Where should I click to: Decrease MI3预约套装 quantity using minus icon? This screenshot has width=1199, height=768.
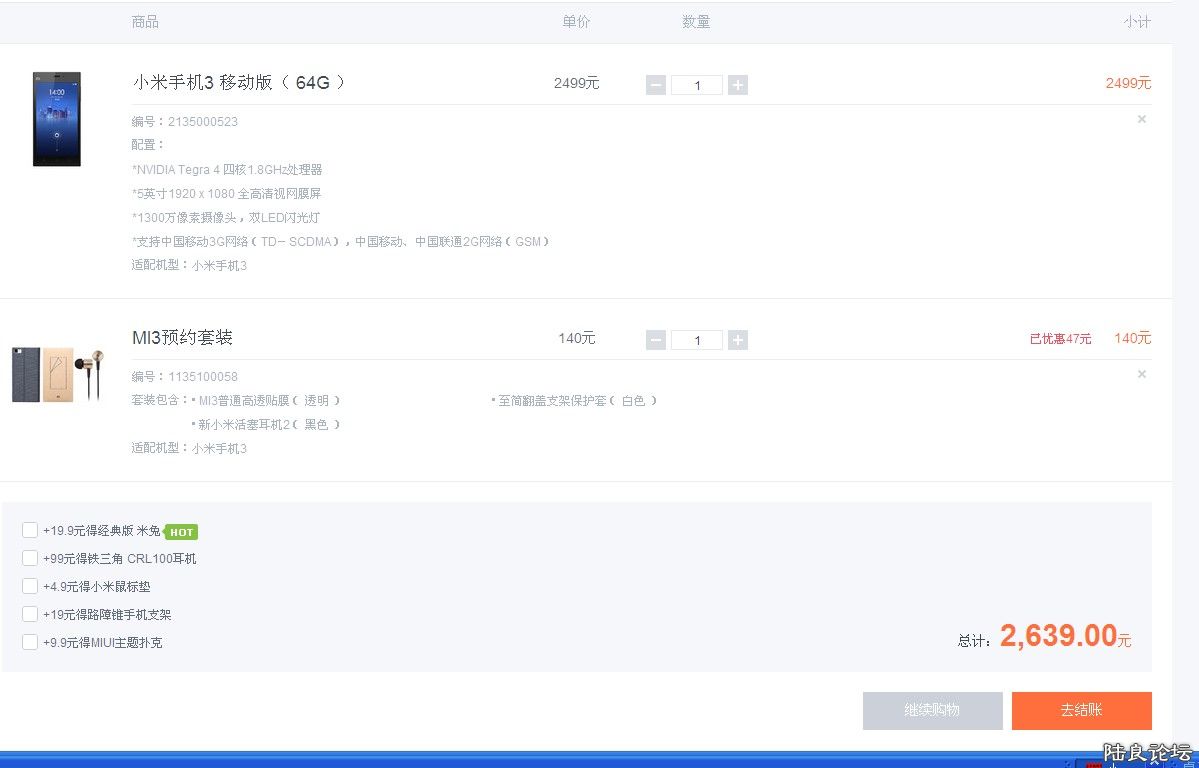(656, 340)
